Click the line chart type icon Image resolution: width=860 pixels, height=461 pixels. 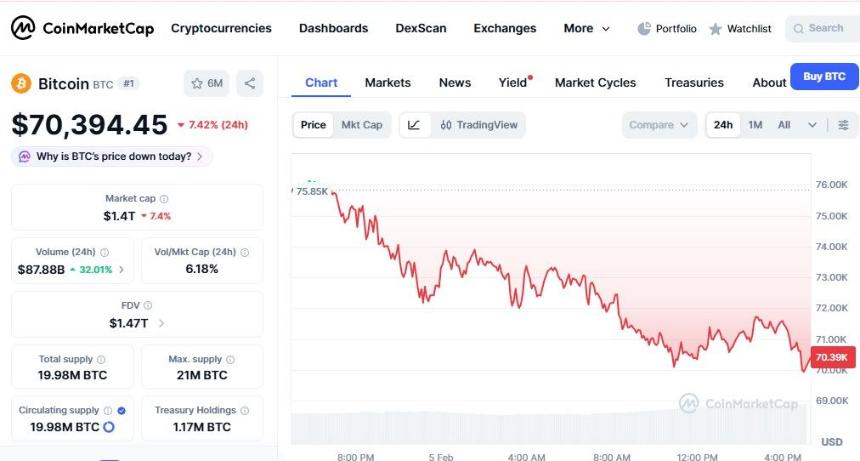coord(414,125)
